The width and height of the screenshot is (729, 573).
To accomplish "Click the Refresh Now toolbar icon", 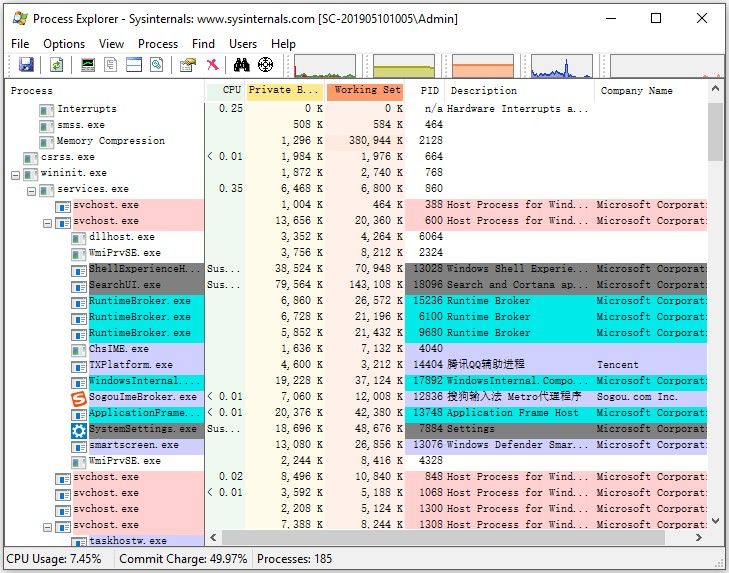I will (x=57, y=65).
